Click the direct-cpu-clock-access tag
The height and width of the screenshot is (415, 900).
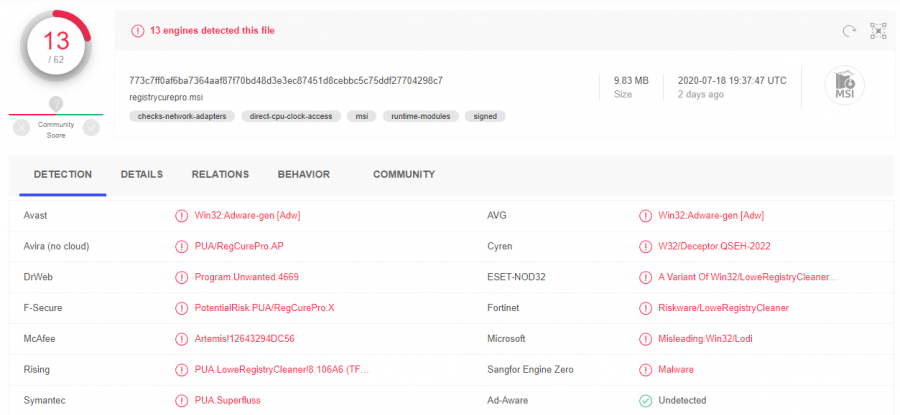coord(291,117)
